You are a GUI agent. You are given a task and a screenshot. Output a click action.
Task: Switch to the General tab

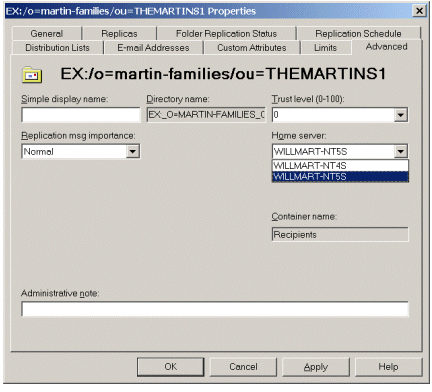coord(47,34)
